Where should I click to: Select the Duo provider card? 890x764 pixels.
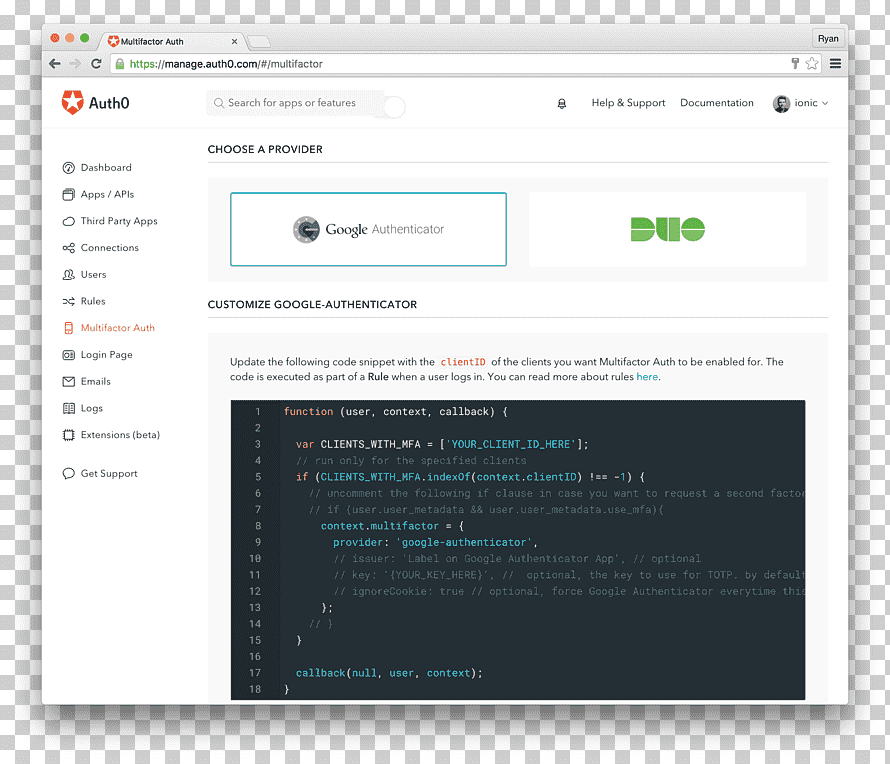pyautogui.click(x=667, y=229)
